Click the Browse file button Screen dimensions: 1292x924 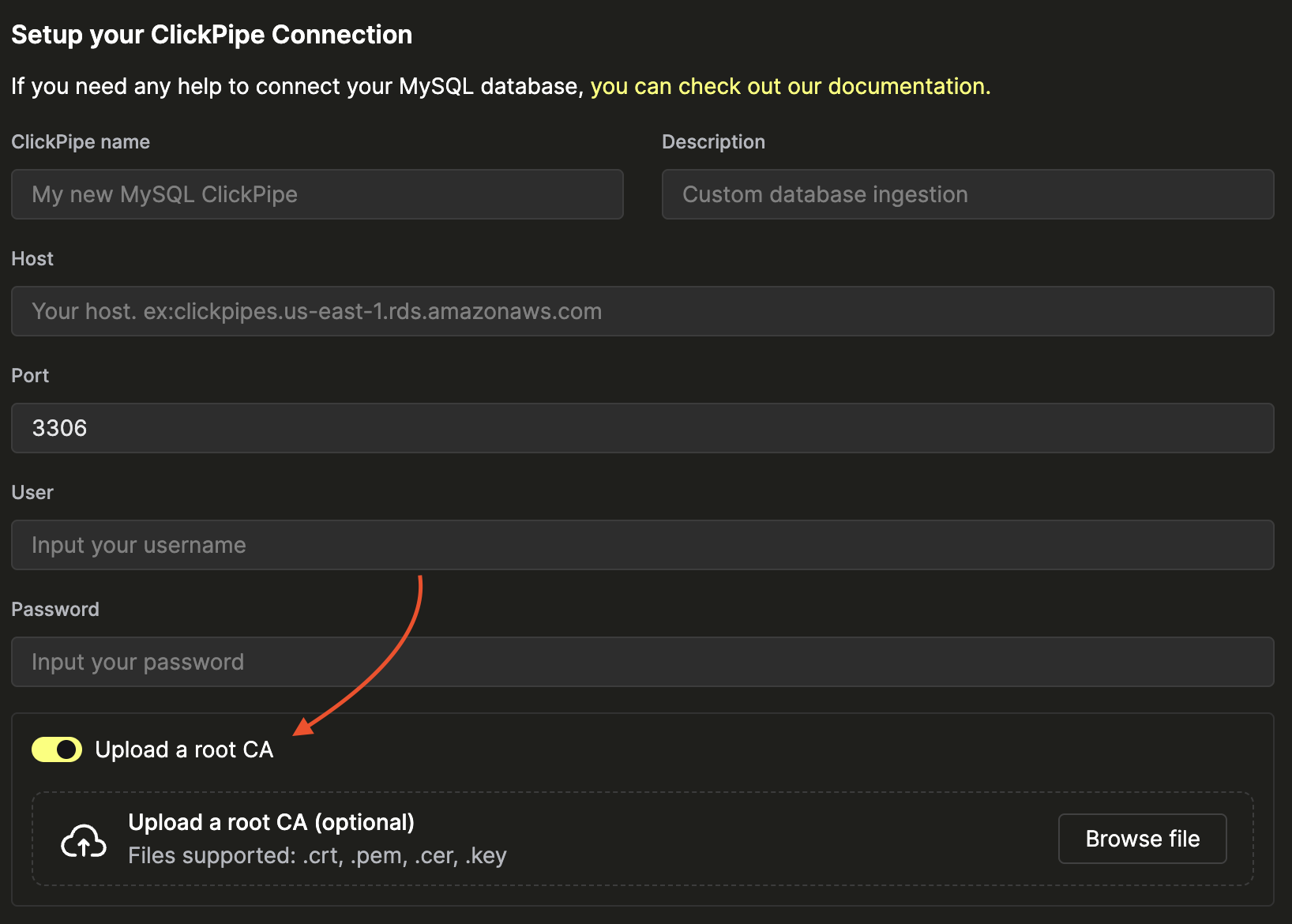point(1142,838)
